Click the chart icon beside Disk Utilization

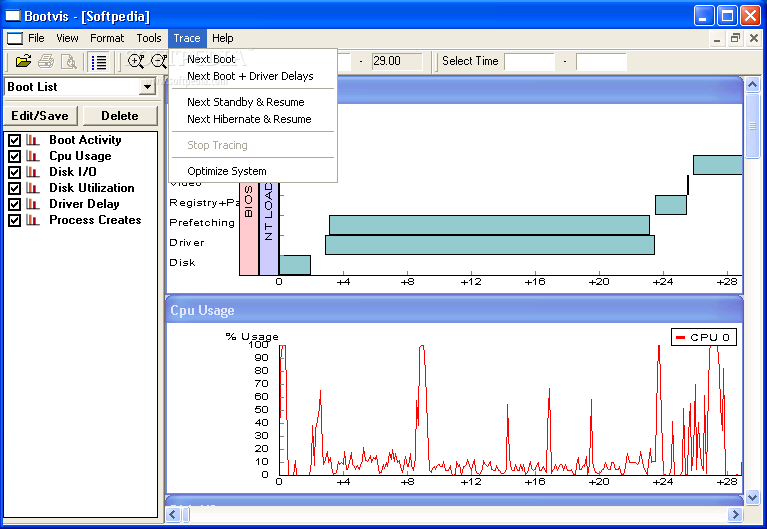pyautogui.click(x=33, y=188)
